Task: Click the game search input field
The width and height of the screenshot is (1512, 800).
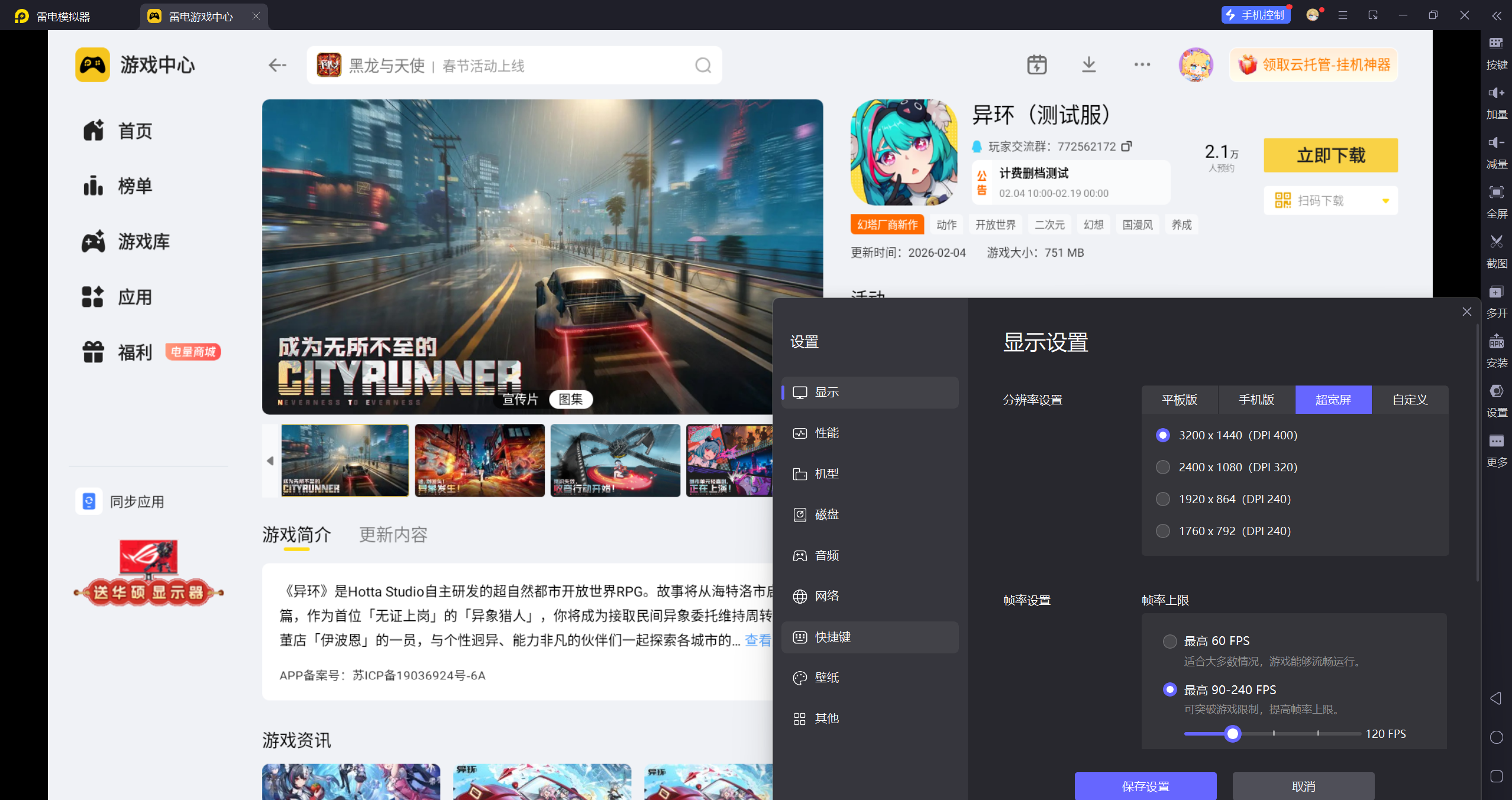Action: click(x=515, y=65)
